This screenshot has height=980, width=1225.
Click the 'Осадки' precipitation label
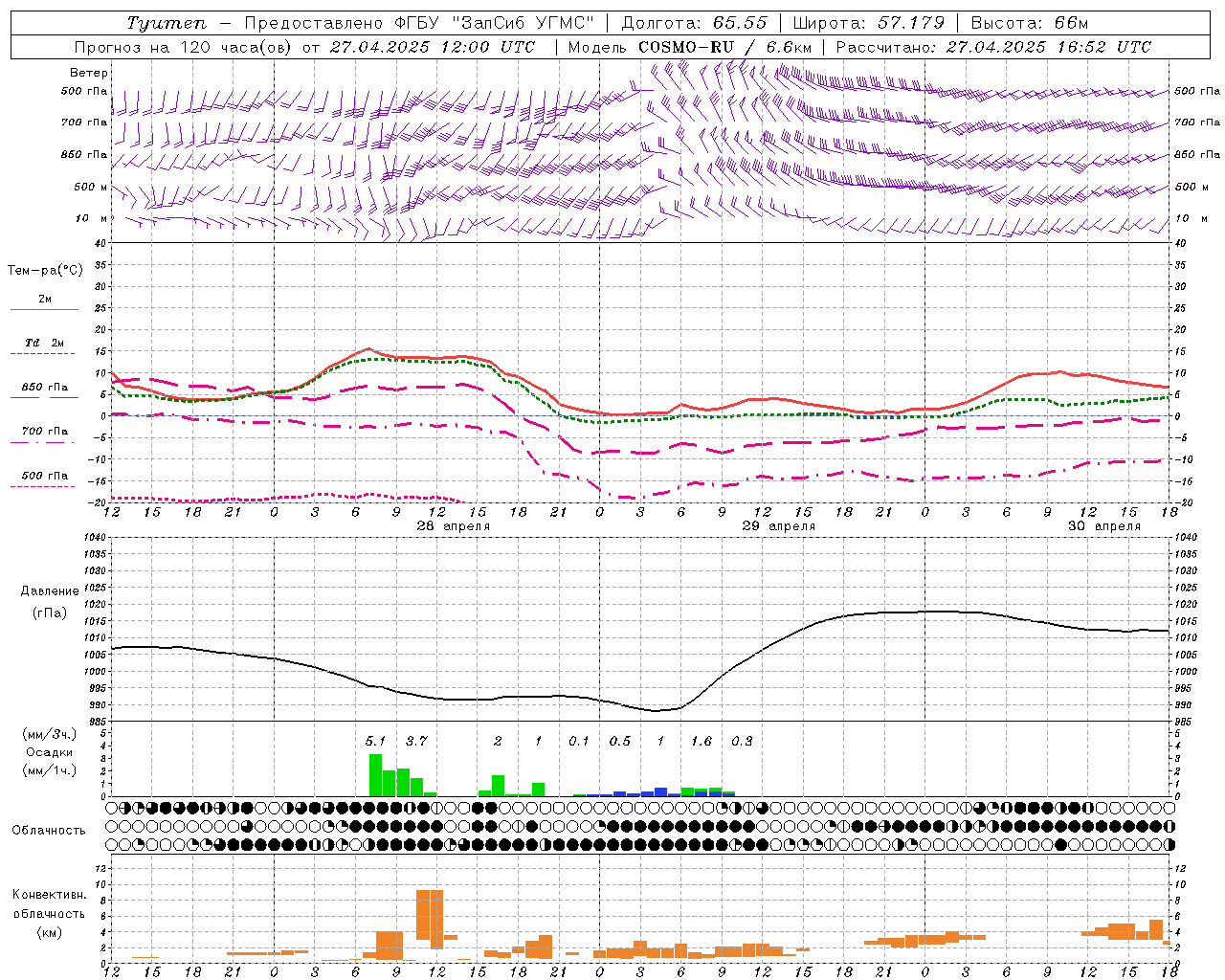coord(50,752)
